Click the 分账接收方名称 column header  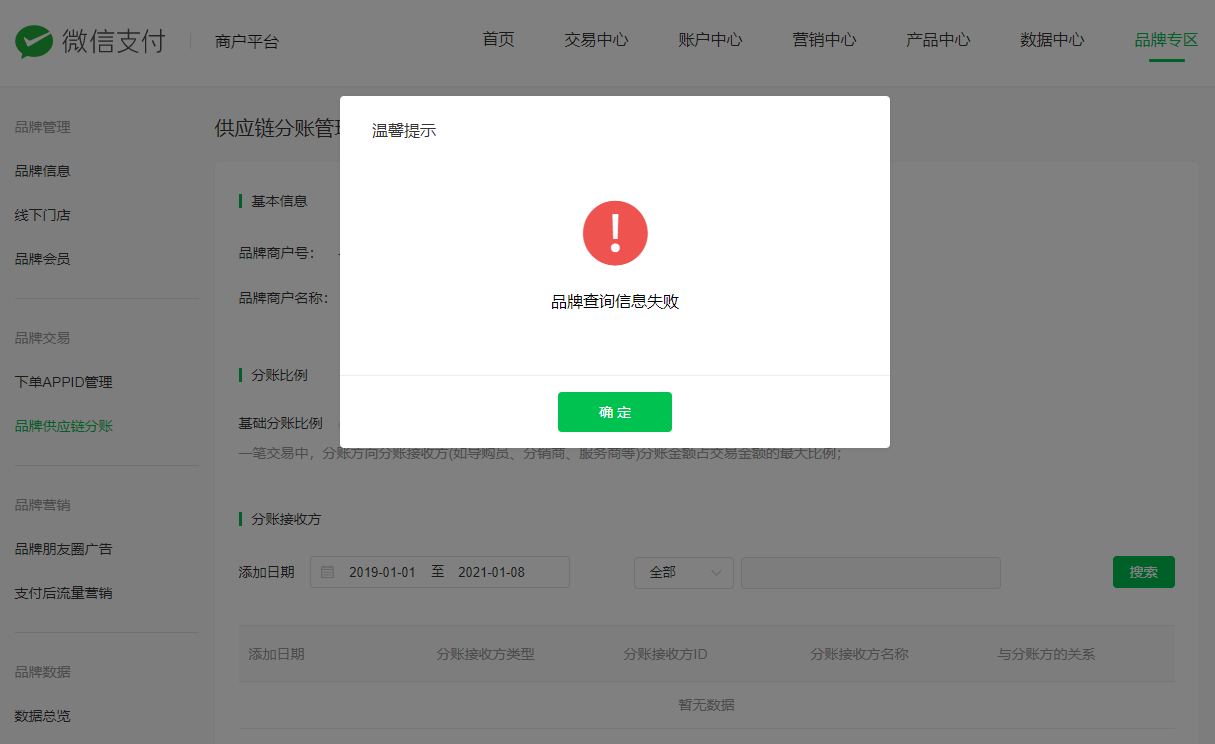859,654
